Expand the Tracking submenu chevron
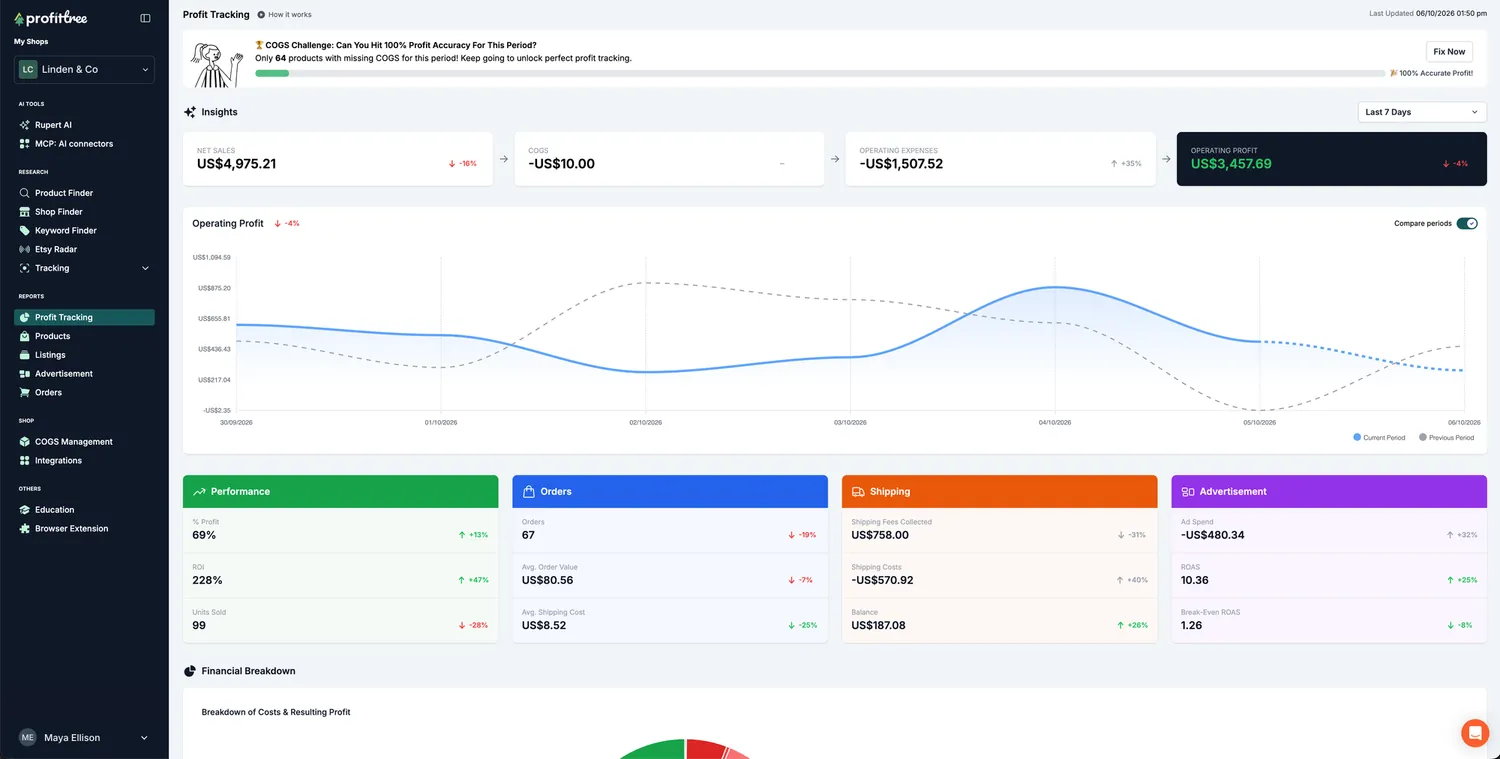Image resolution: width=1500 pixels, height=759 pixels. [145, 268]
